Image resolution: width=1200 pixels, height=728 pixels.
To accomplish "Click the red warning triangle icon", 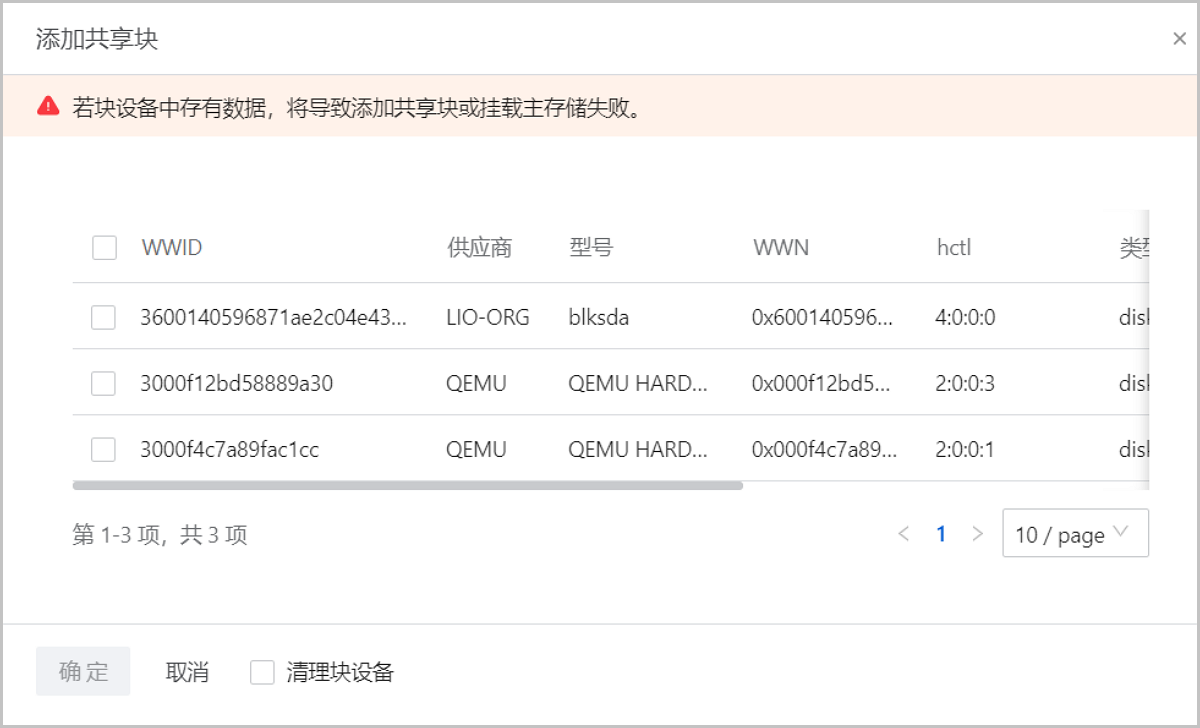I will click(x=48, y=106).
